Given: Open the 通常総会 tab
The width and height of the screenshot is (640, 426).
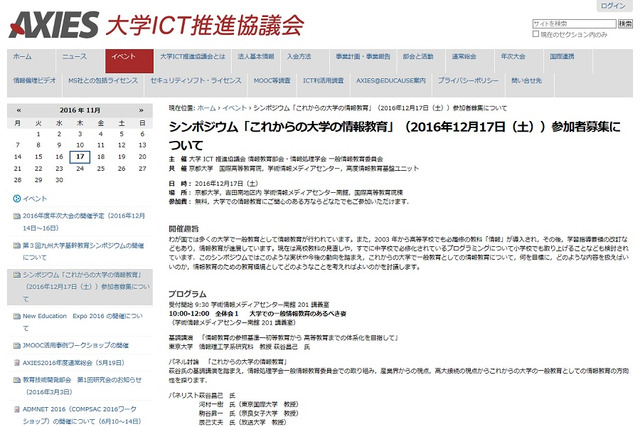Looking at the screenshot, I should click(470, 61).
